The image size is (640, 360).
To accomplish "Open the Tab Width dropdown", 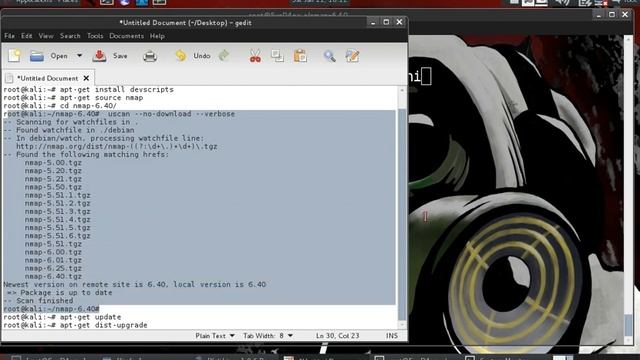I will click(268, 336).
